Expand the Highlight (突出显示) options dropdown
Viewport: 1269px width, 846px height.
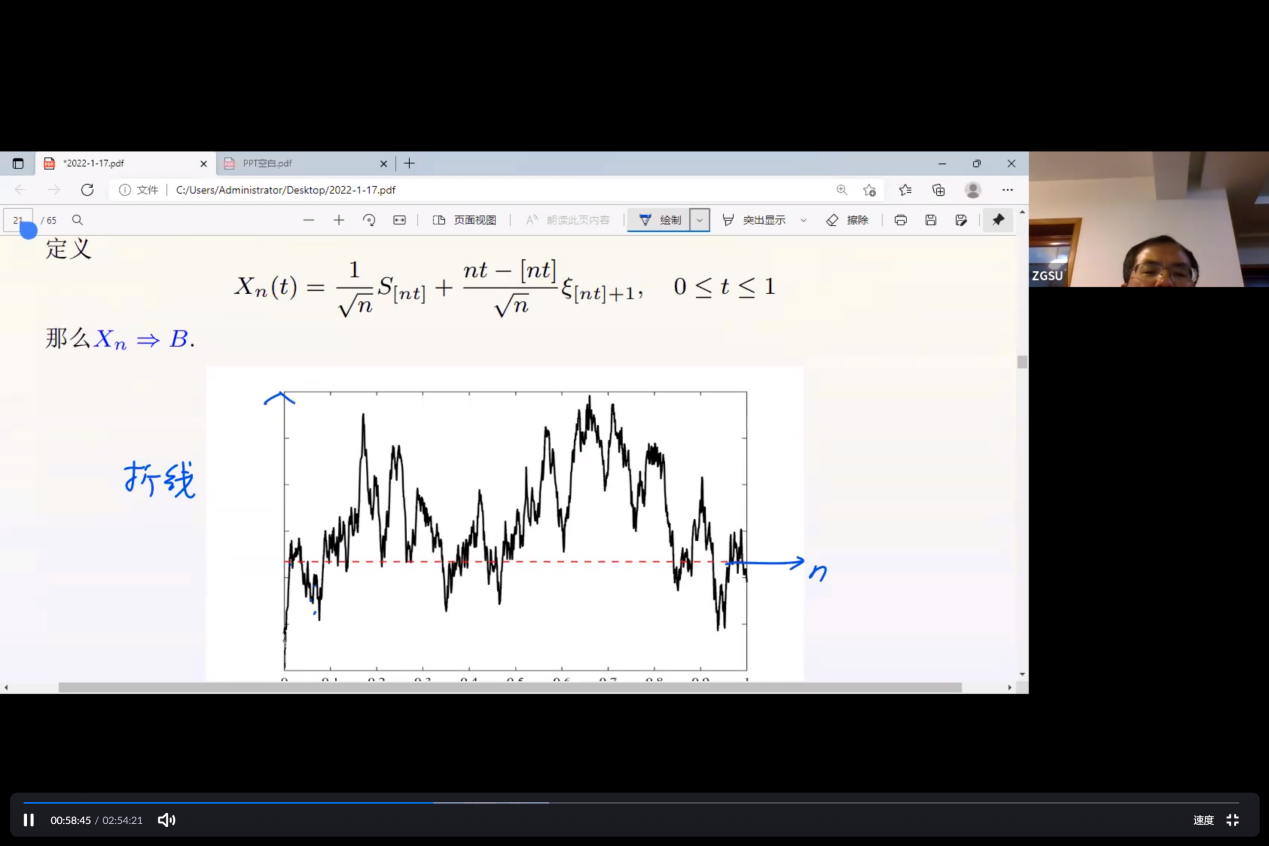(x=803, y=220)
